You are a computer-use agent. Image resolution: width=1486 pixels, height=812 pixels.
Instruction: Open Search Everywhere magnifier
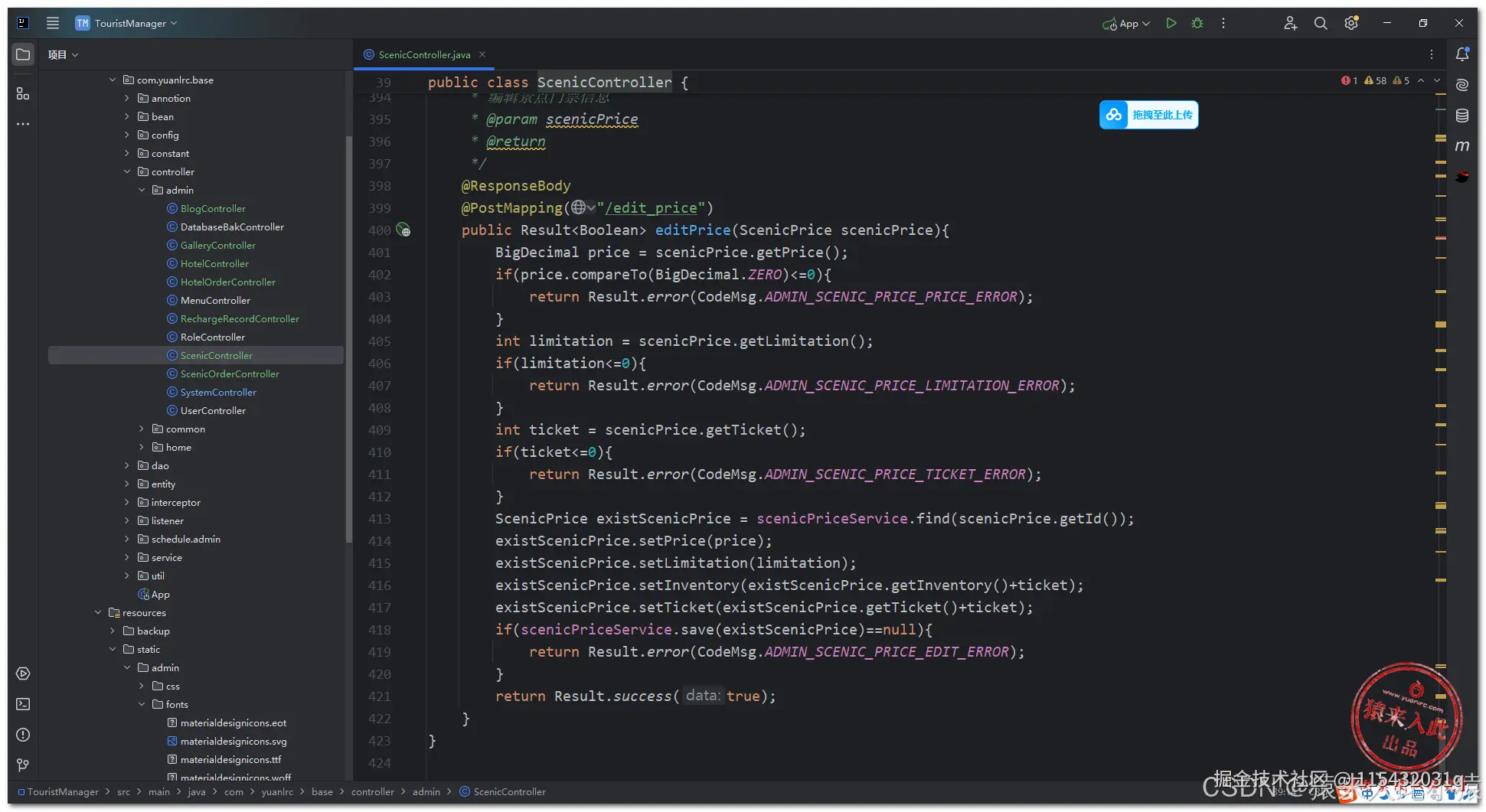1321,23
